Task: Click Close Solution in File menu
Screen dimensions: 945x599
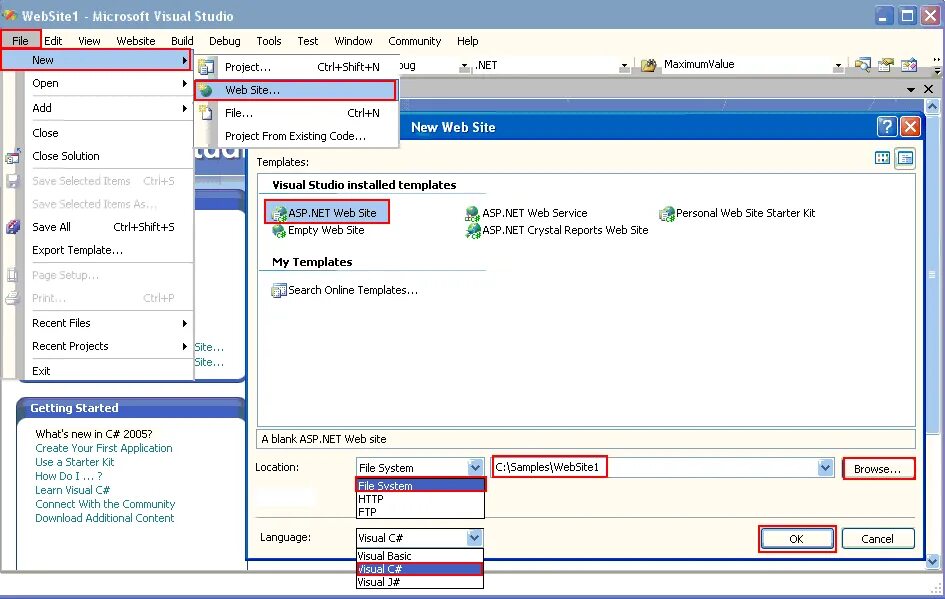Action: [96, 156]
